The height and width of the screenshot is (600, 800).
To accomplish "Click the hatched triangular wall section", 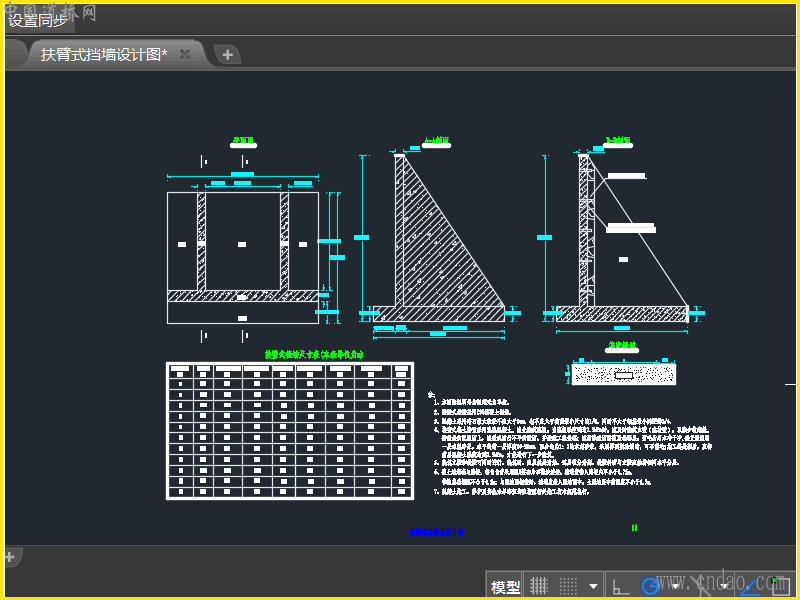I will 435,255.
